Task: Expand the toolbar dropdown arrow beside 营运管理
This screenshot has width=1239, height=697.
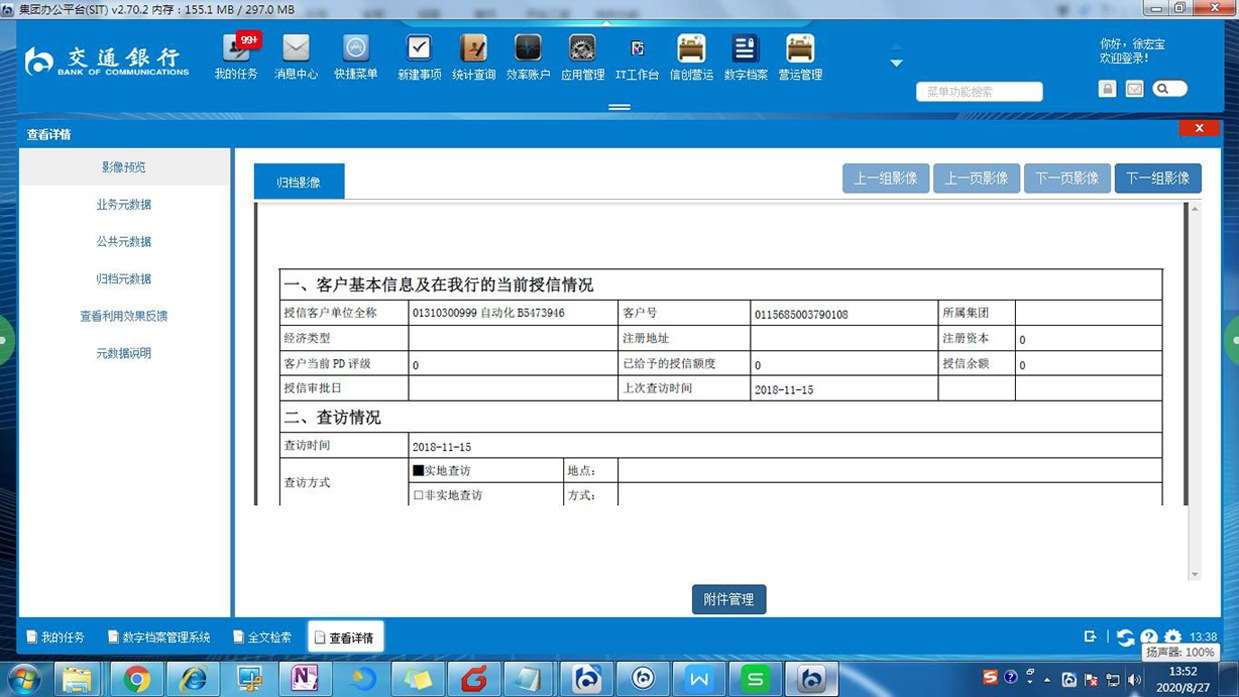Action: [896, 63]
